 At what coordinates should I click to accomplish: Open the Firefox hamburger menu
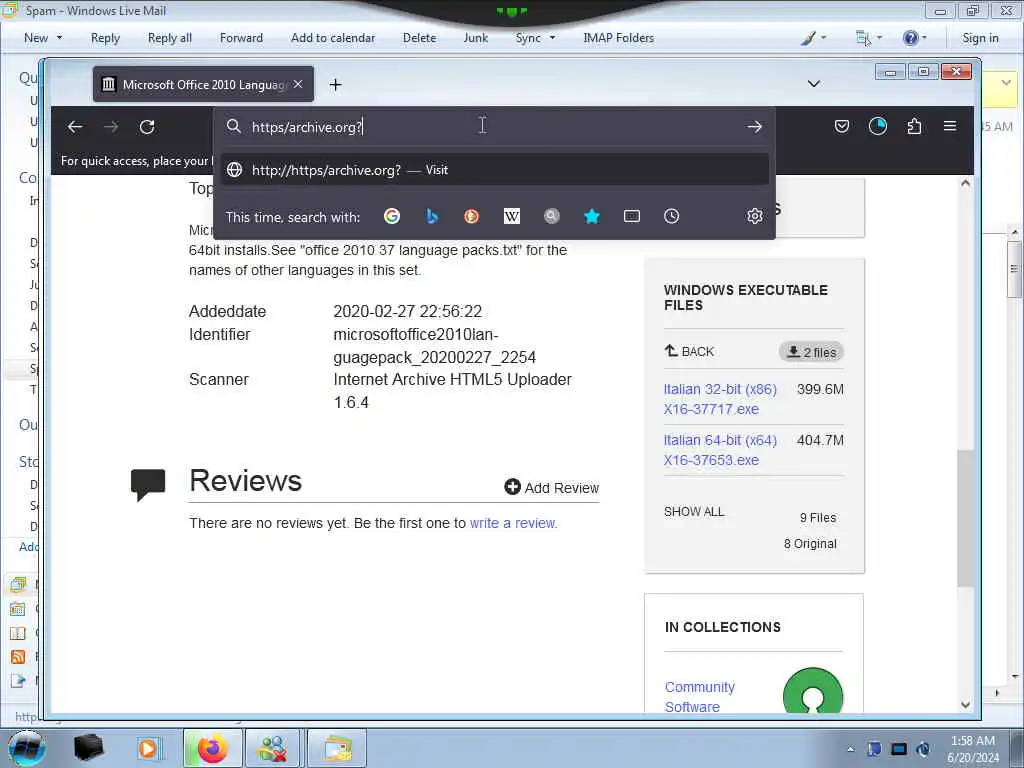click(950, 125)
